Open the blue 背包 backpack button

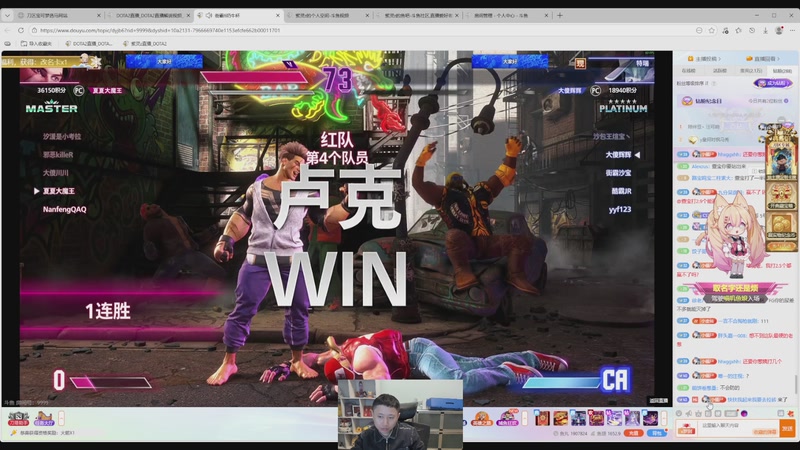coord(657,433)
